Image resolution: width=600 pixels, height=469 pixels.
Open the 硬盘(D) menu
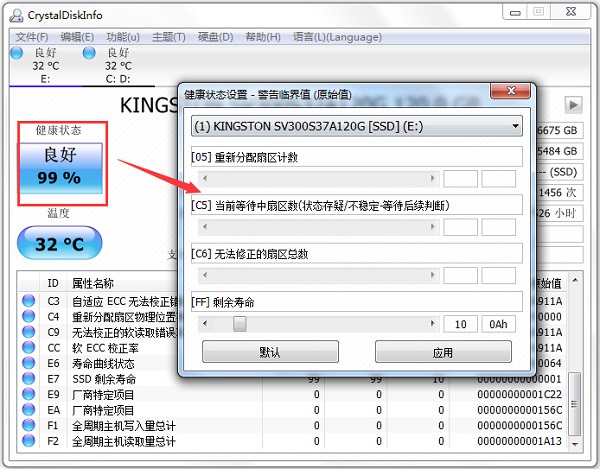[x=215, y=37]
